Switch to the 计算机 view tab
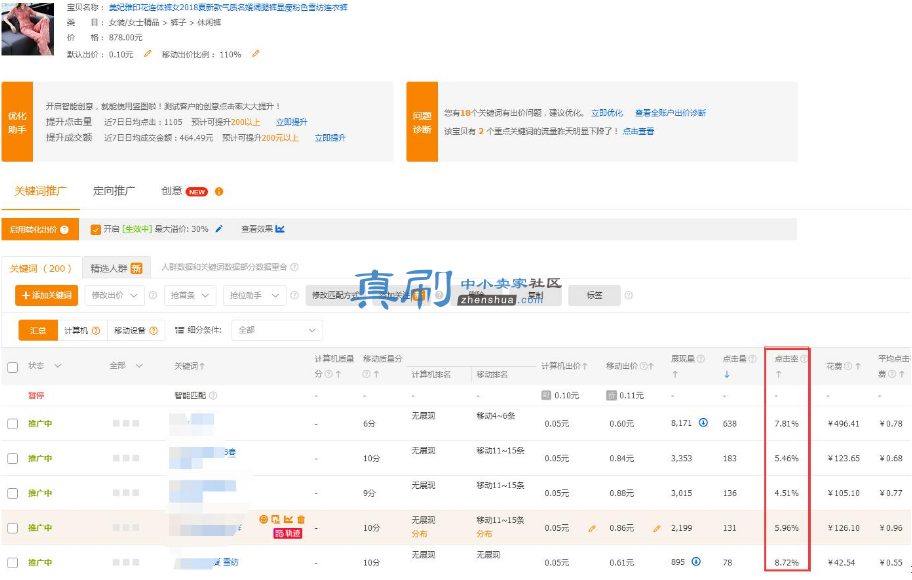 point(82,330)
